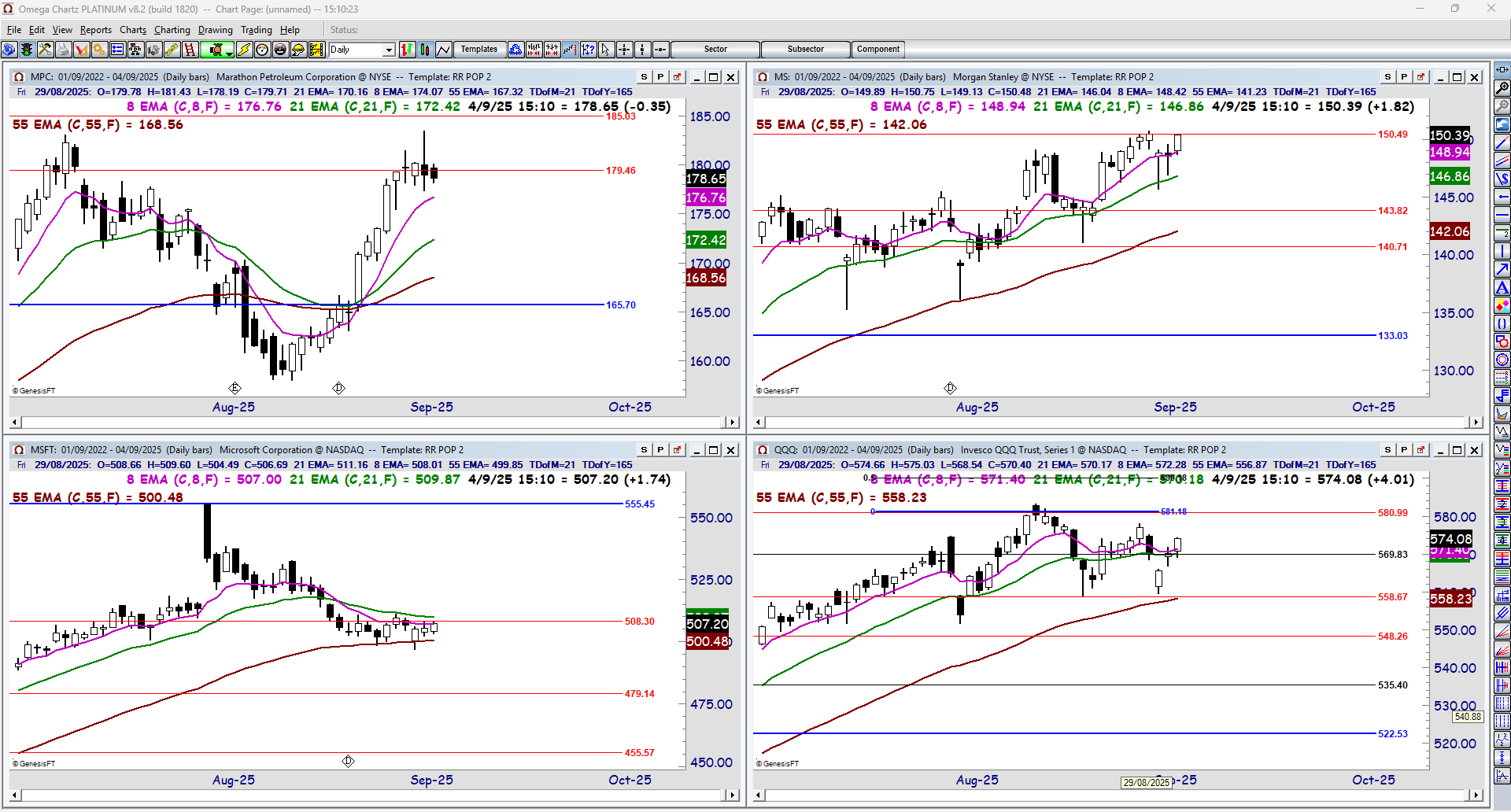This screenshot has width=1511, height=812.
Task: Toggle the P button on MS chart
Action: pos(1404,77)
